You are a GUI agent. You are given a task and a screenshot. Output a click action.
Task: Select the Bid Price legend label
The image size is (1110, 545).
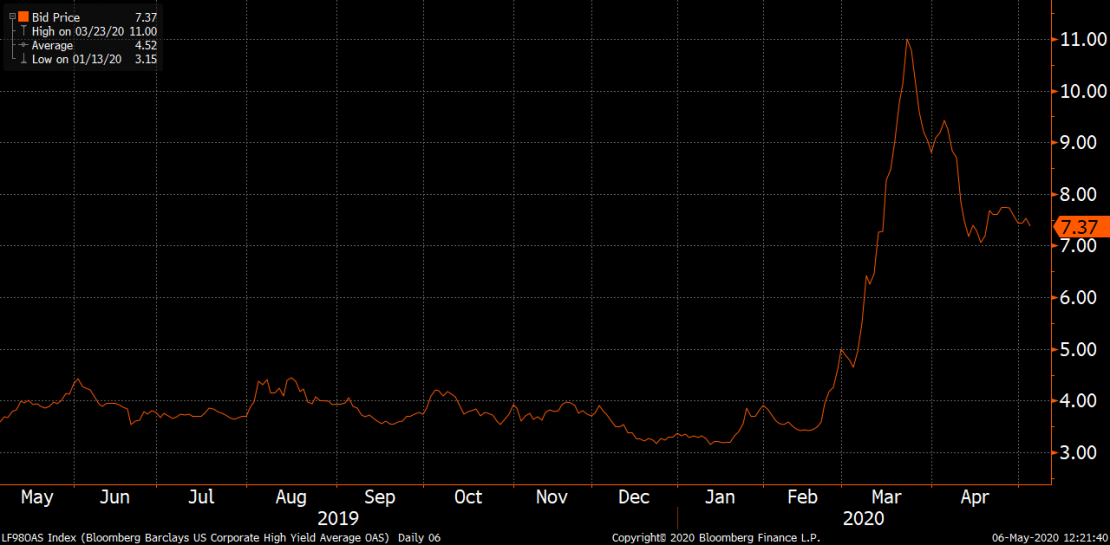click(x=55, y=18)
